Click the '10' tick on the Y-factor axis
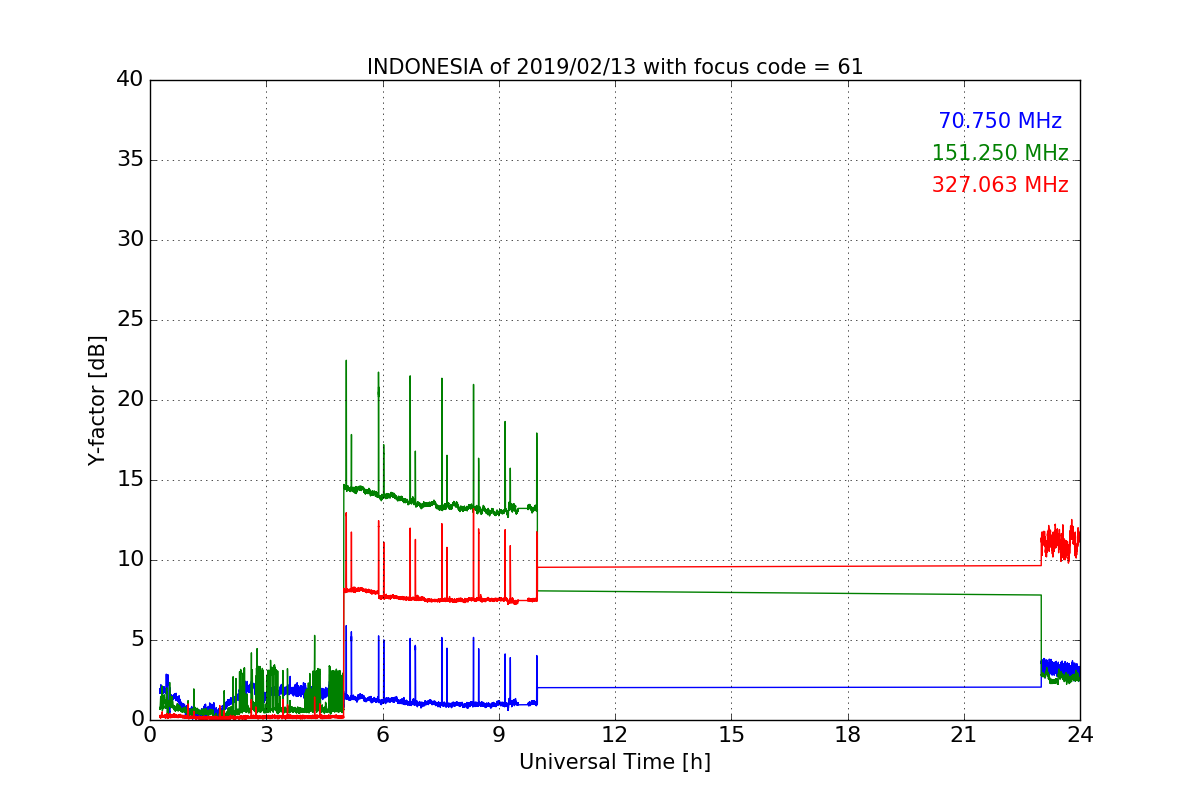The height and width of the screenshot is (800, 1200). 130,560
